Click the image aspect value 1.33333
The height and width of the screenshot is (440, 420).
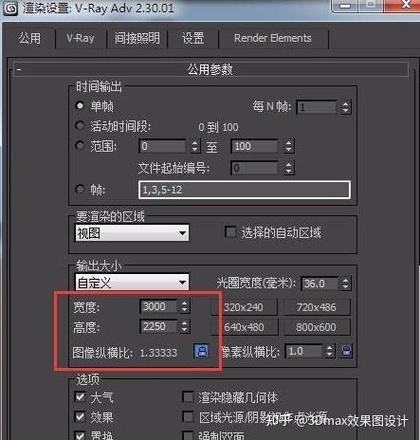pyautogui.click(x=158, y=353)
